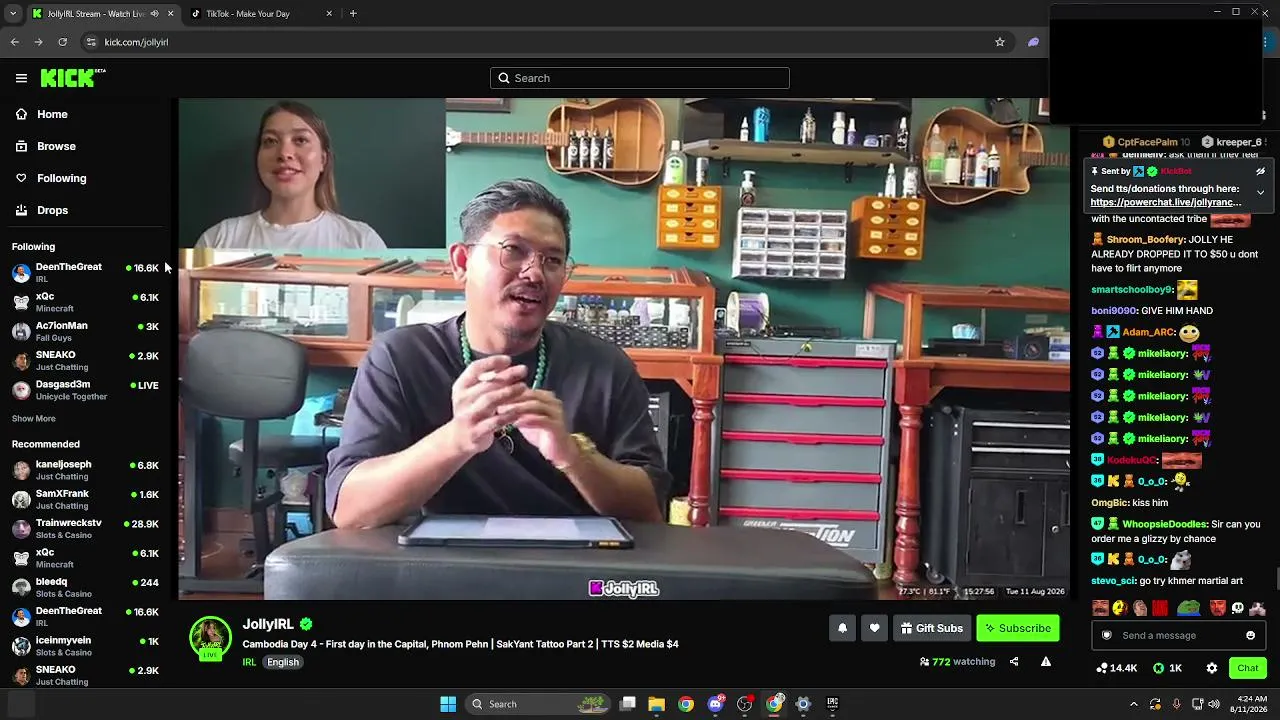Image resolution: width=1280 pixels, height=720 pixels.
Task: Show hidden system tray icons
Action: [1133, 704]
